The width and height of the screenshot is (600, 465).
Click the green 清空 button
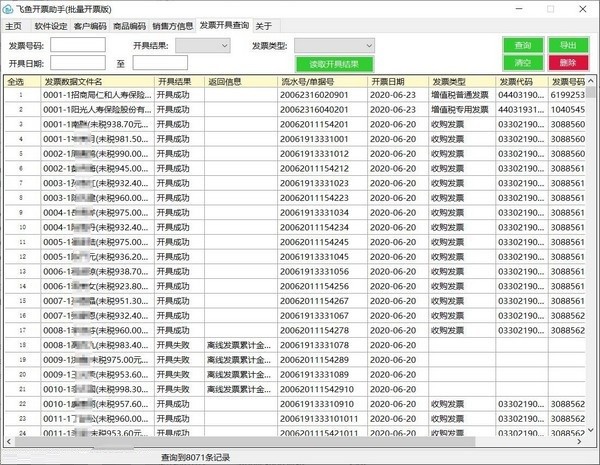(x=523, y=63)
